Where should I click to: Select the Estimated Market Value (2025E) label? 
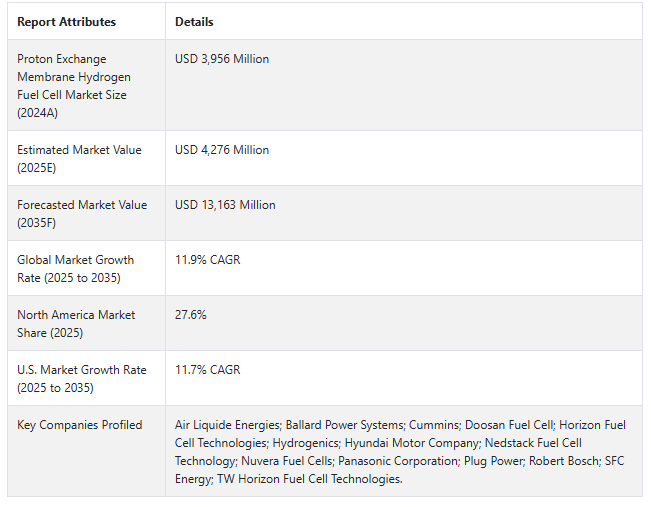click(x=79, y=158)
